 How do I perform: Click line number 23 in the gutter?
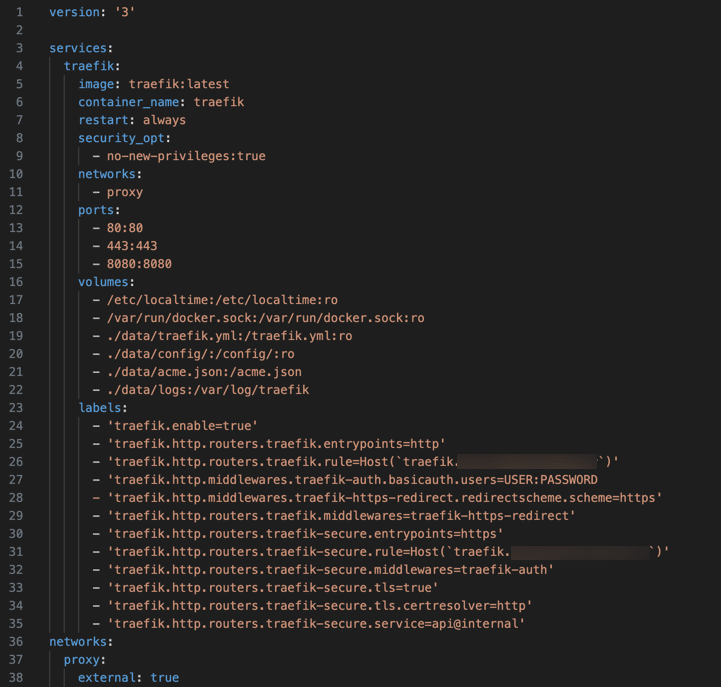click(16, 407)
